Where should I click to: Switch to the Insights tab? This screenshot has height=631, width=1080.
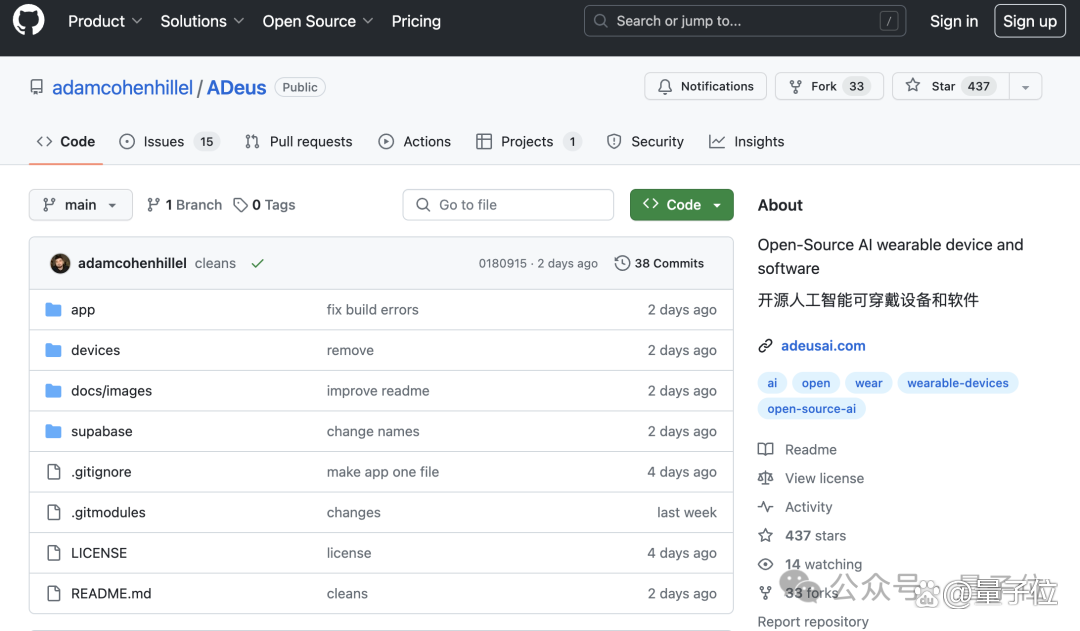click(x=747, y=141)
